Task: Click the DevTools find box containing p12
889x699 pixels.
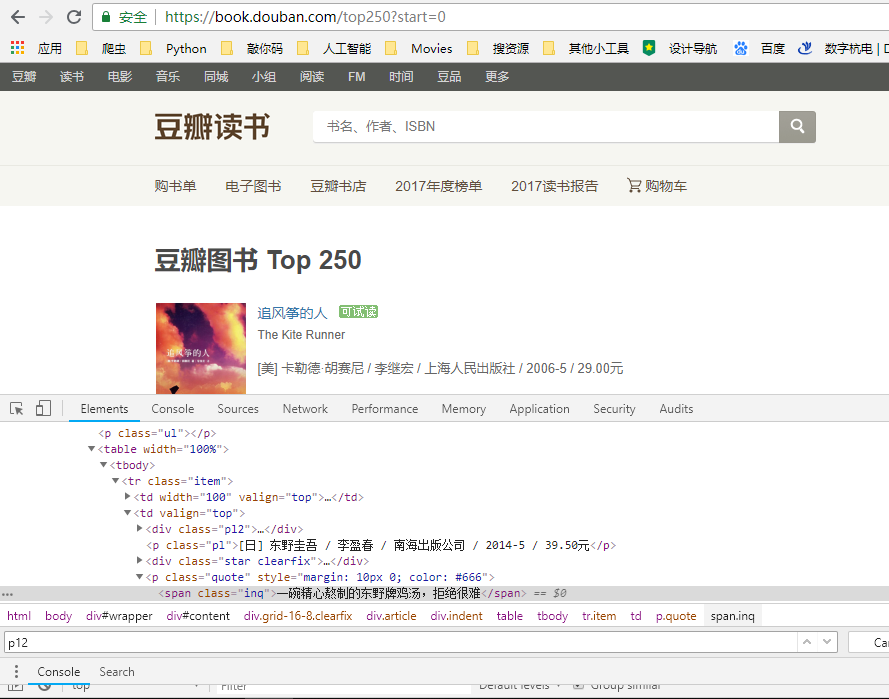Action: 401,642
